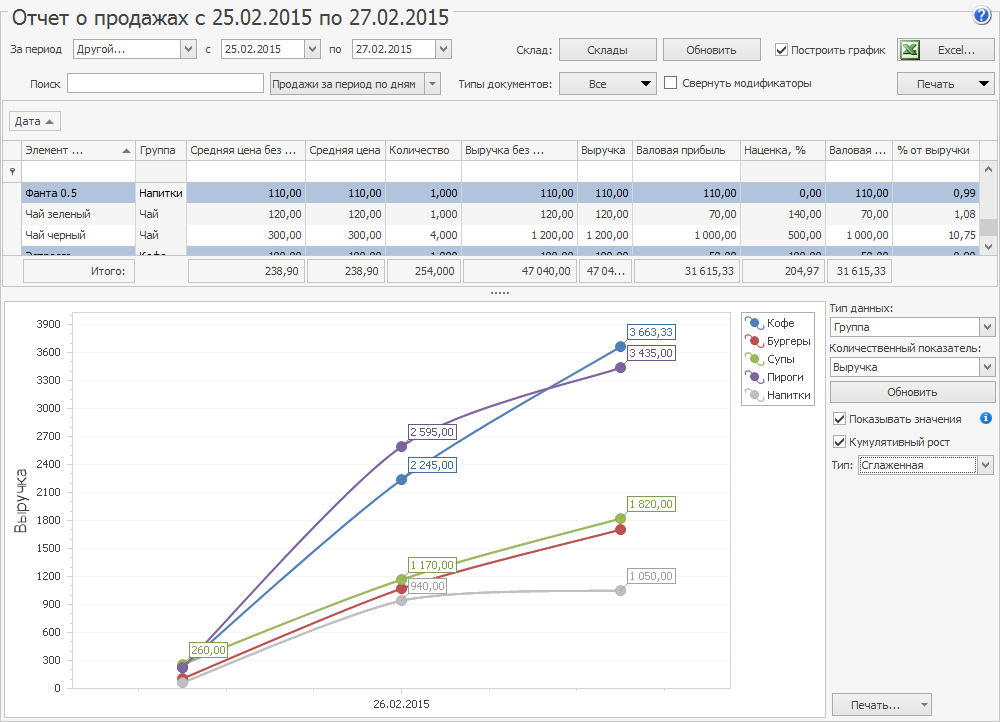1000x722 pixels.
Task: Click the Обновить button under Количественный показатель
Action: [x=911, y=392]
